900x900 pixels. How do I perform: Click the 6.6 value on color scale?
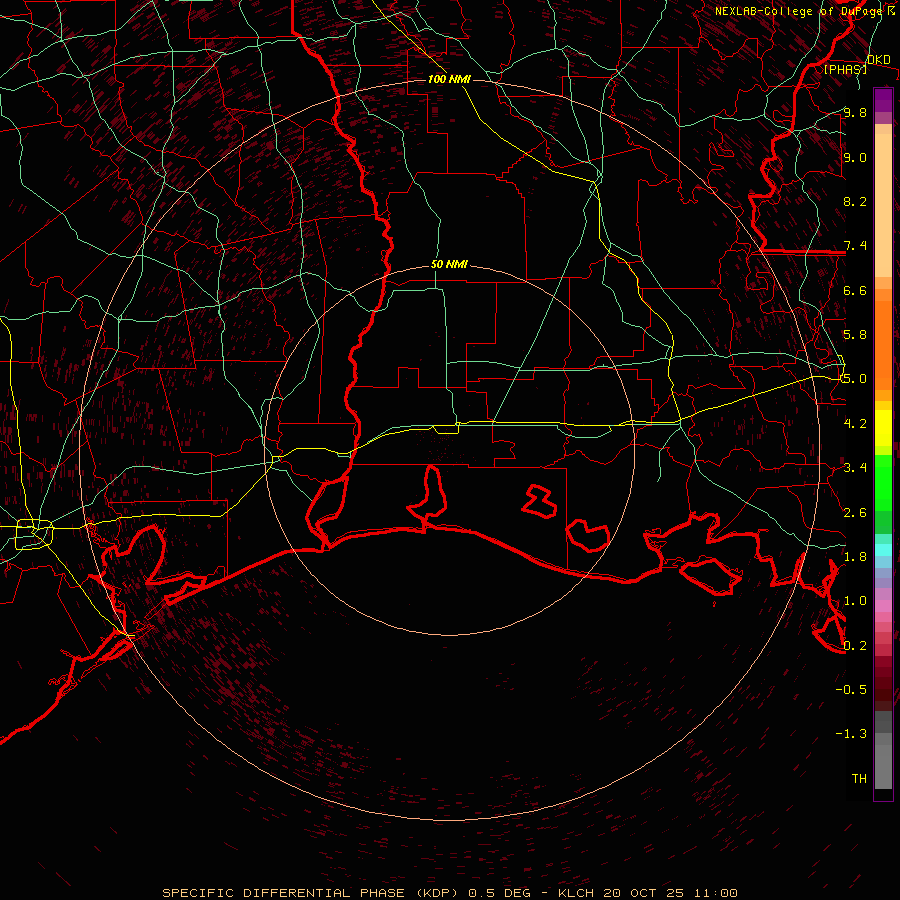pos(855,290)
